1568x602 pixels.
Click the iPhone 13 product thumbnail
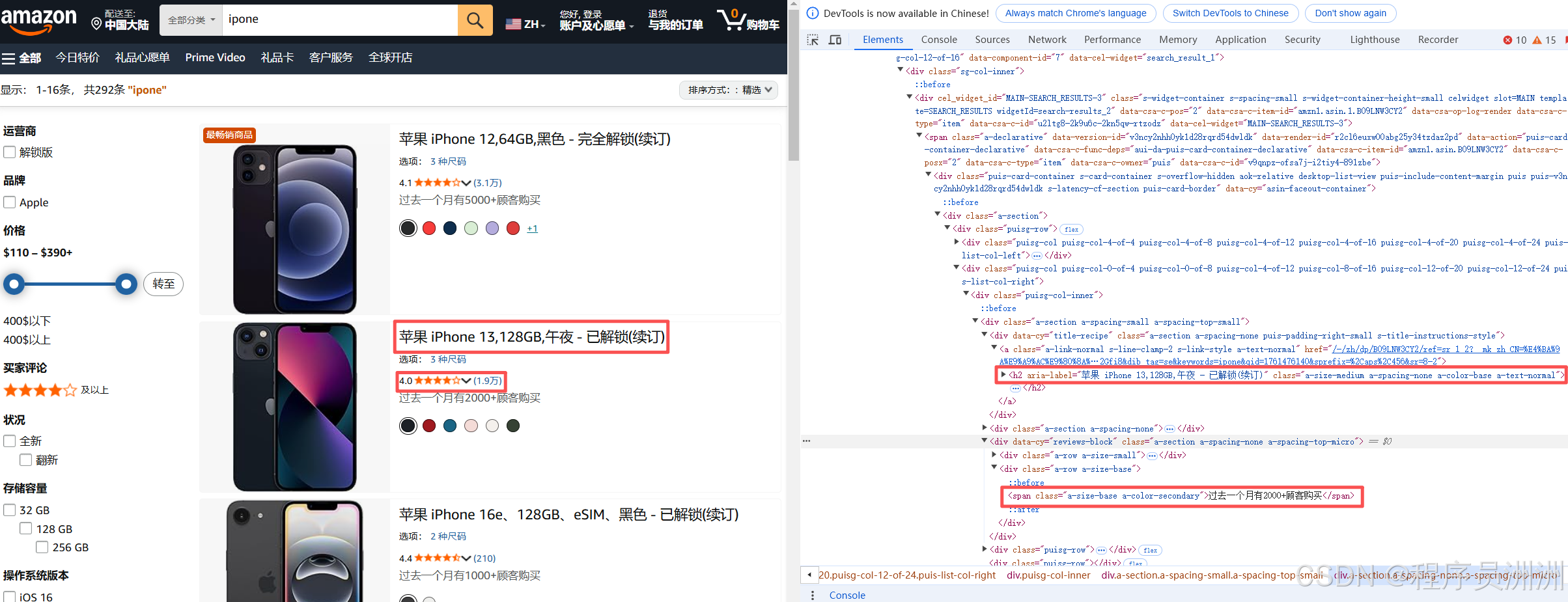click(x=294, y=407)
